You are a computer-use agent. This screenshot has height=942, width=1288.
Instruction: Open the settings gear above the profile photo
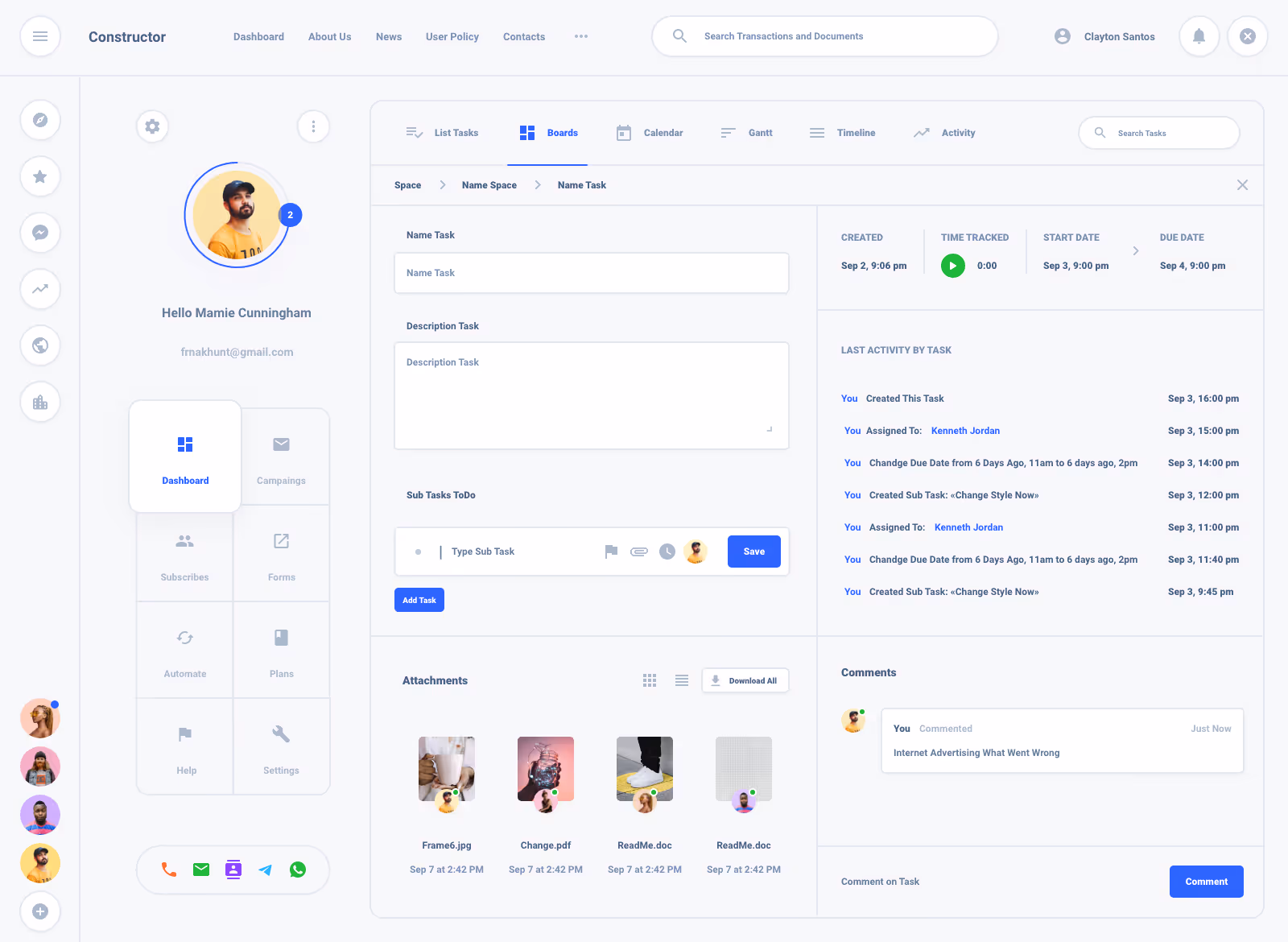tap(152, 126)
